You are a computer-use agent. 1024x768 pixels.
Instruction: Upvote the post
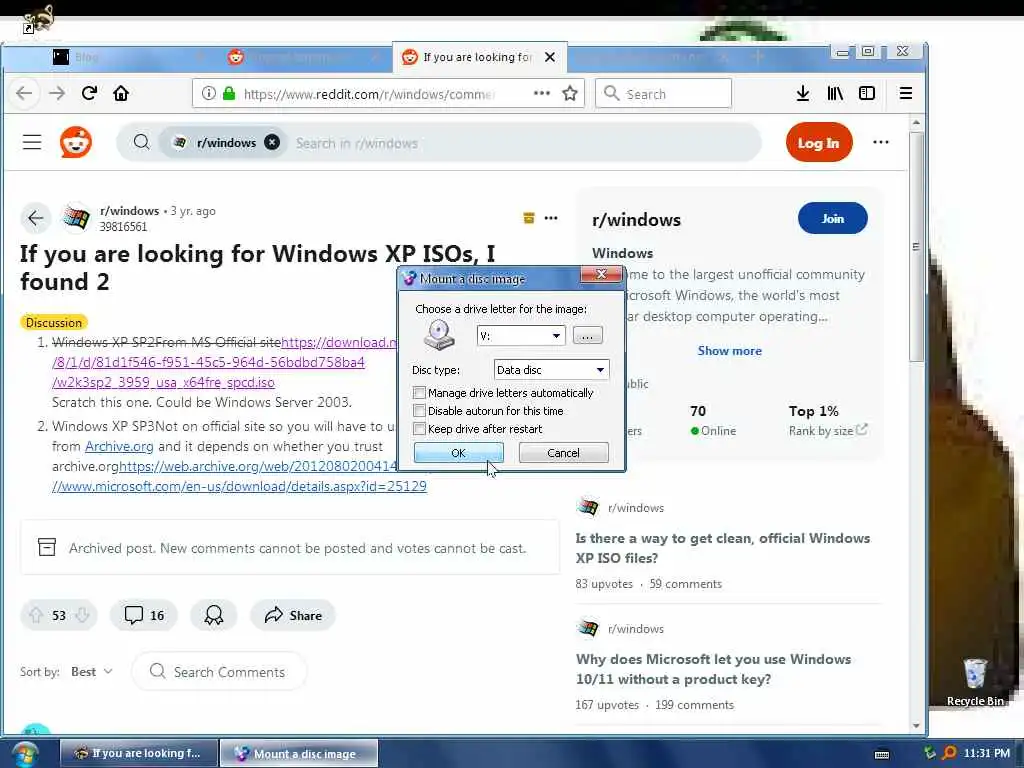pos(36,615)
